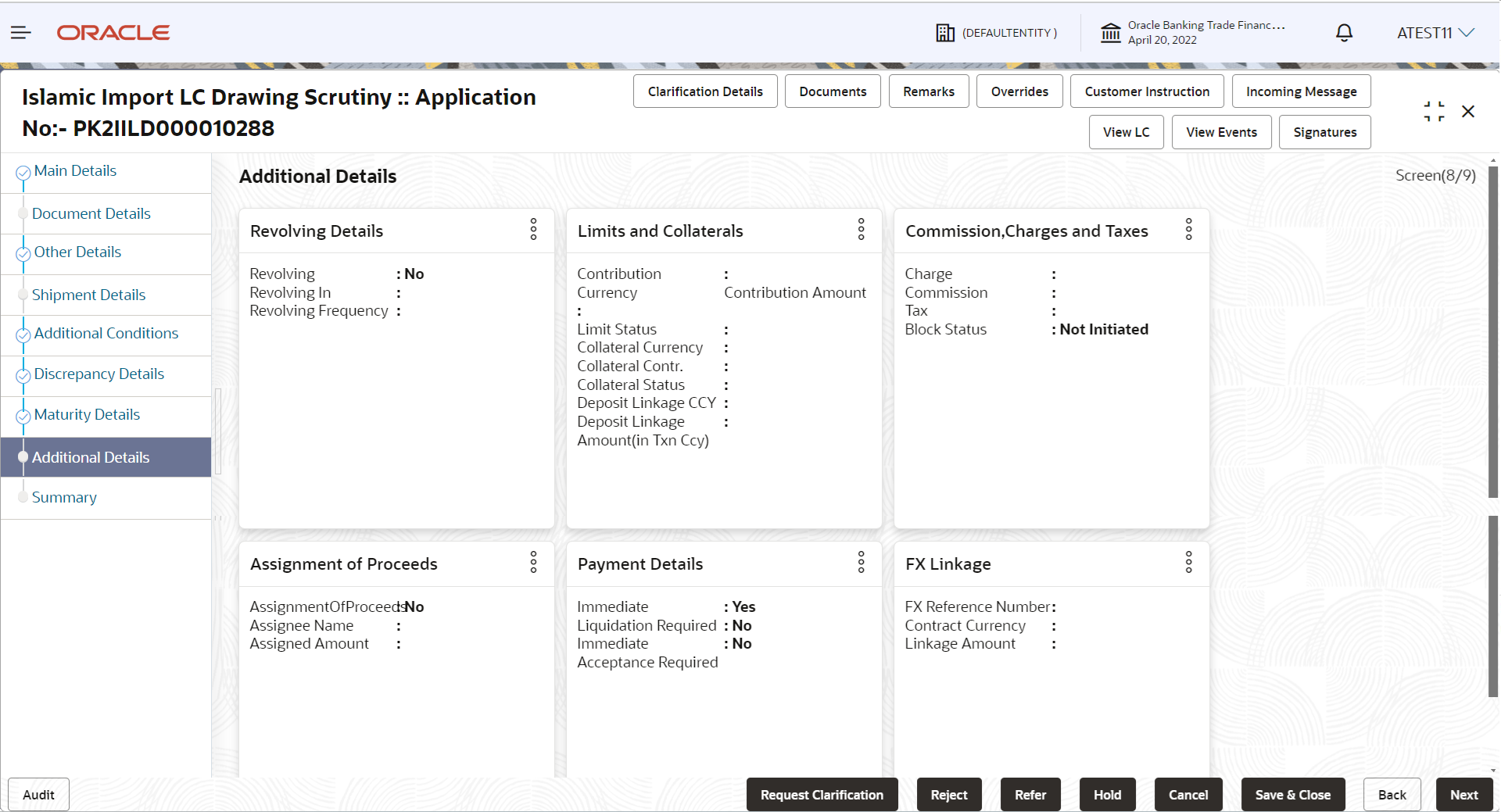Open Limits and Collaterals tile options menu

pyautogui.click(x=861, y=230)
